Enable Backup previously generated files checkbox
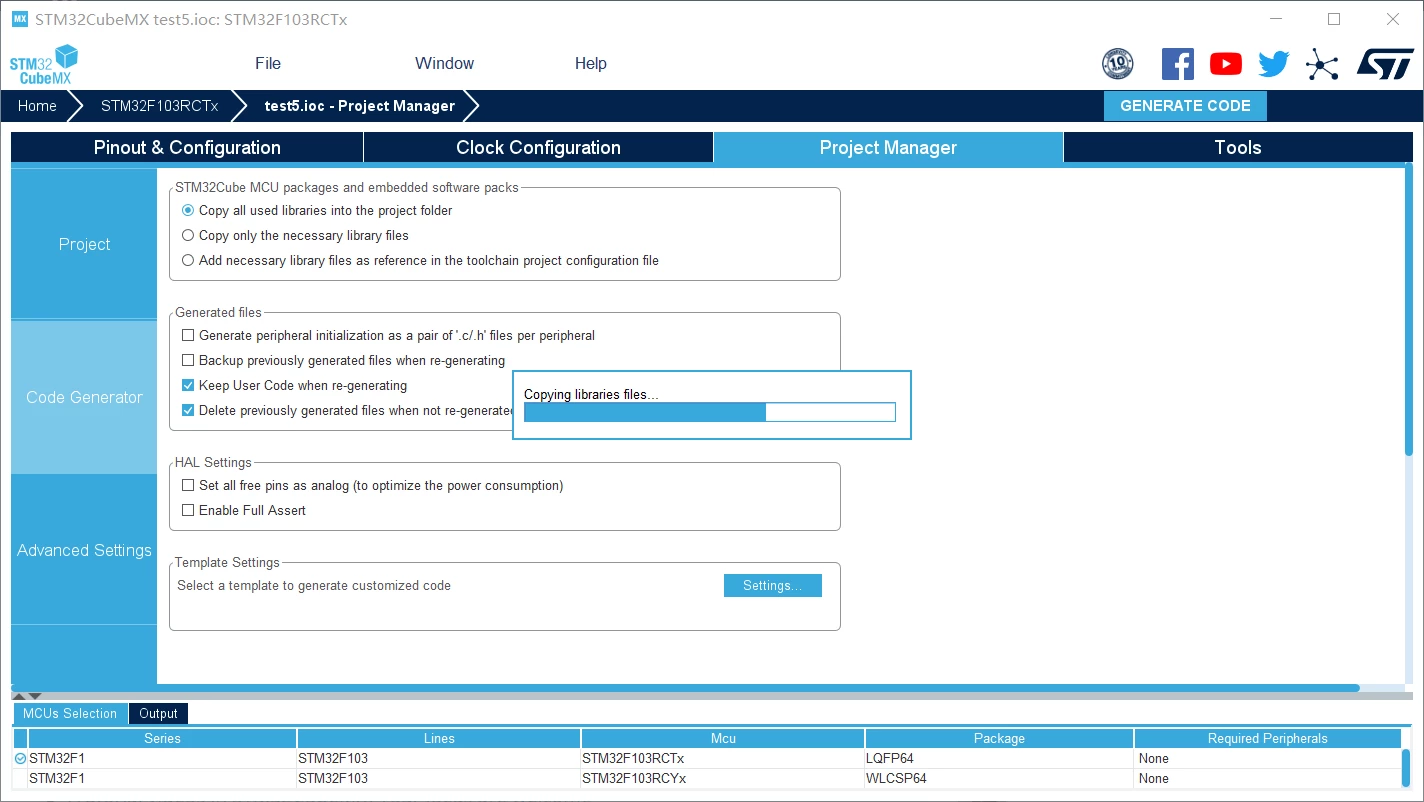 click(188, 361)
